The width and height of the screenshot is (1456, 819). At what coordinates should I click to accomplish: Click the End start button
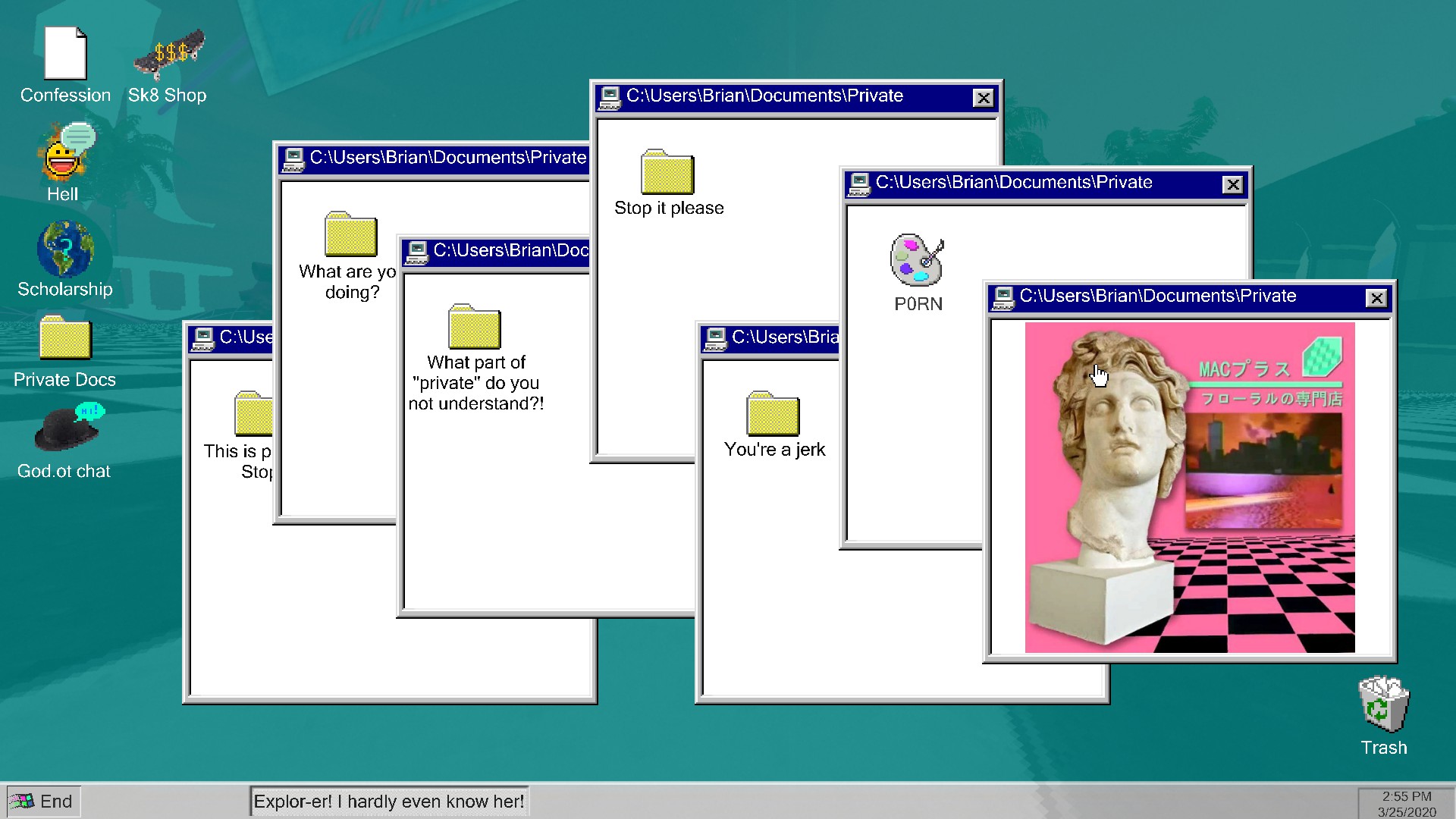[42, 802]
